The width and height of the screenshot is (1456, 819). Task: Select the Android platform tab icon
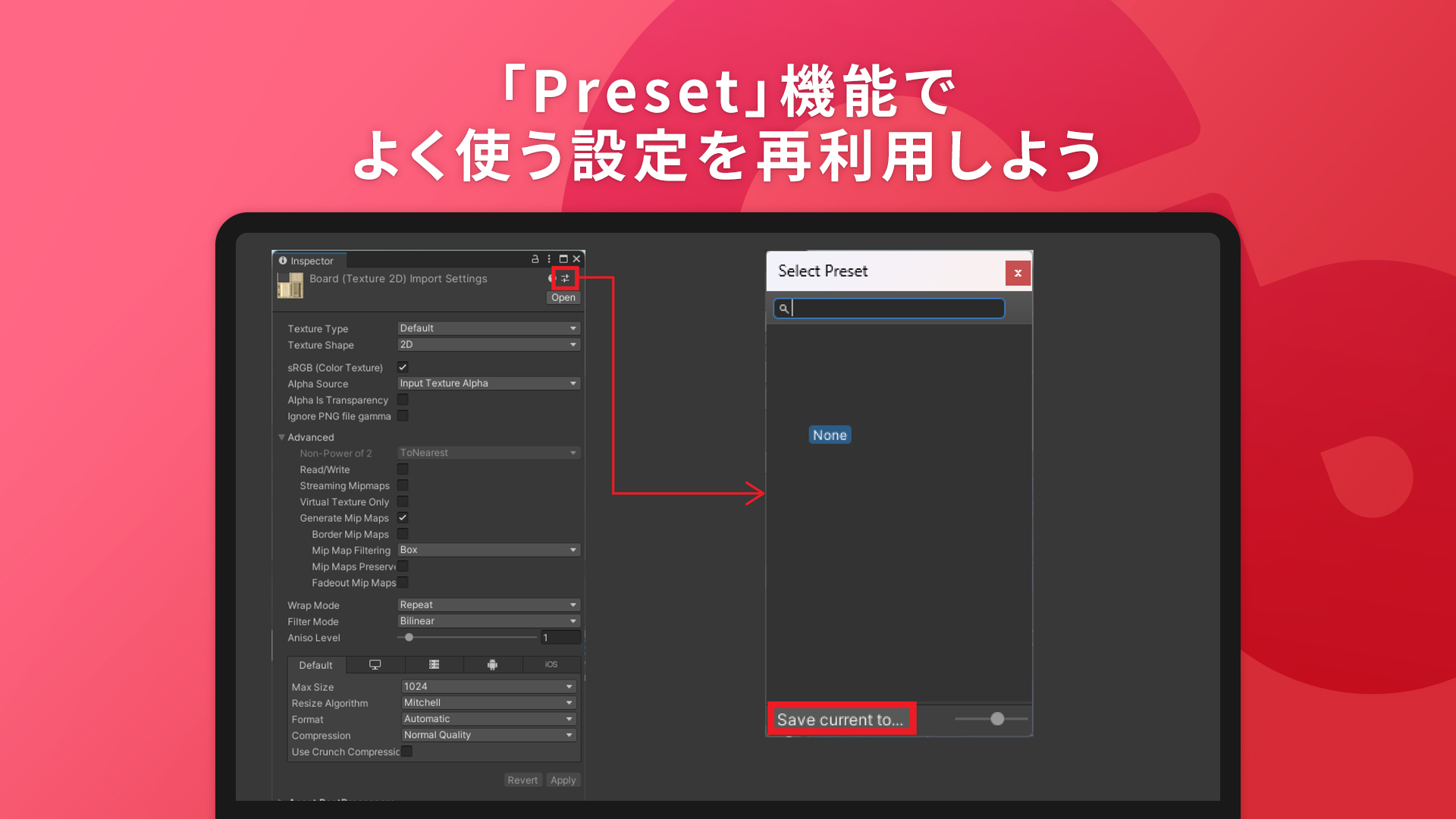click(x=492, y=664)
